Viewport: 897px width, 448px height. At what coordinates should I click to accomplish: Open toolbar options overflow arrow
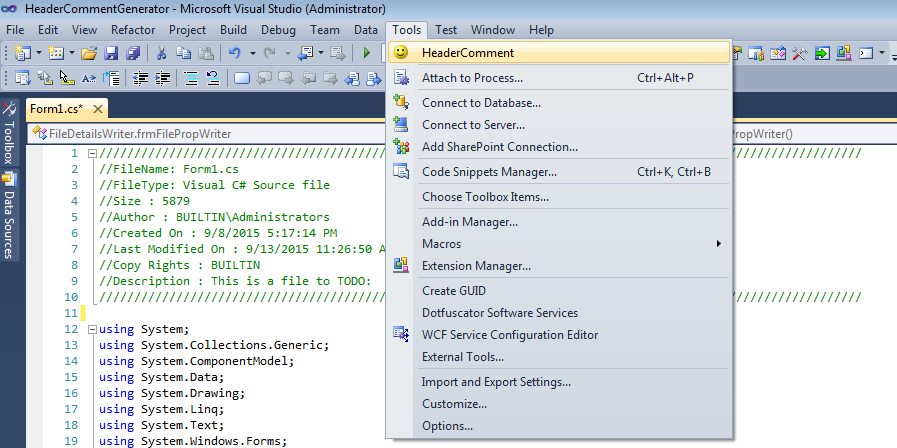[x=894, y=57]
